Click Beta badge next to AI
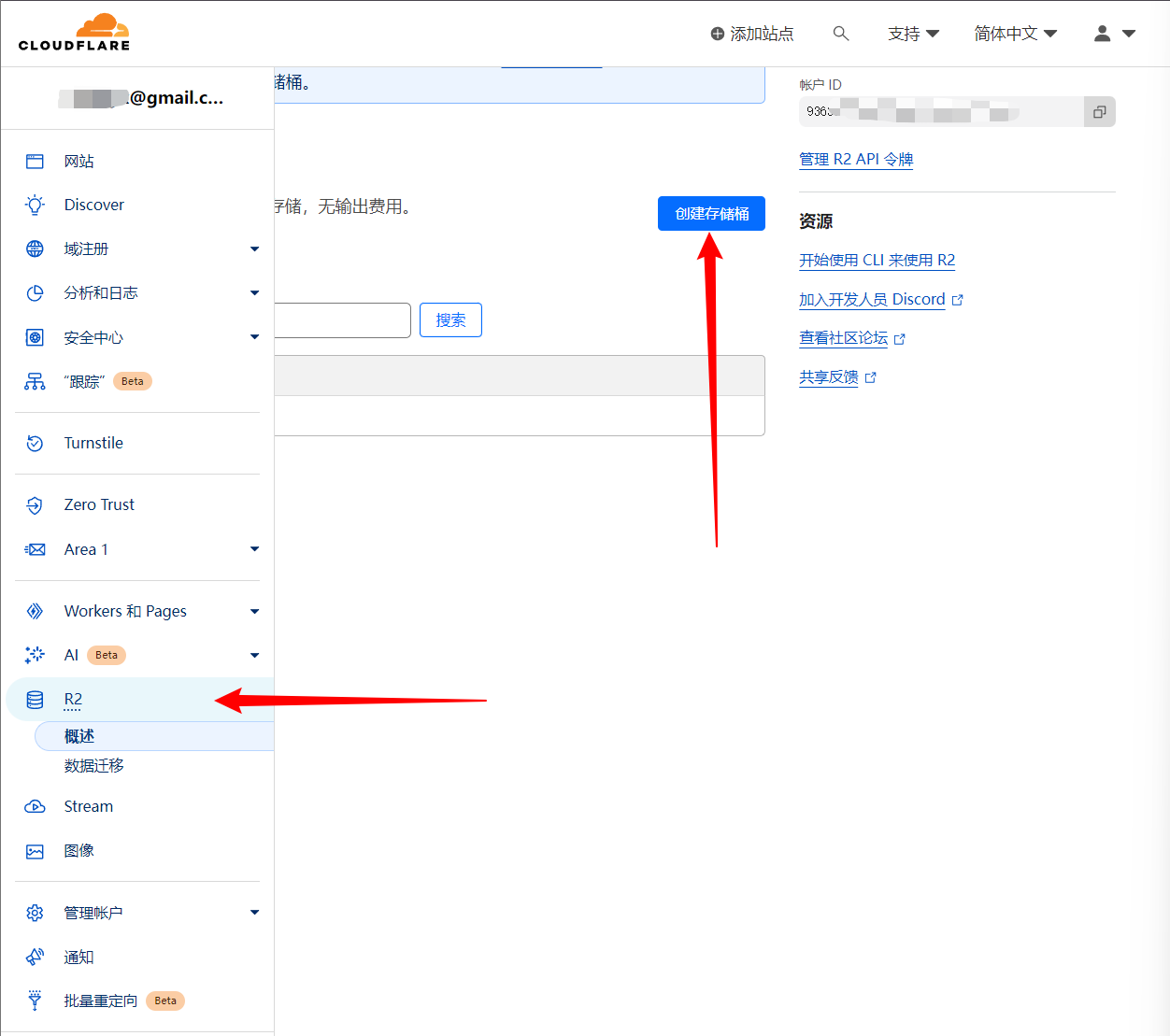 click(107, 655)
